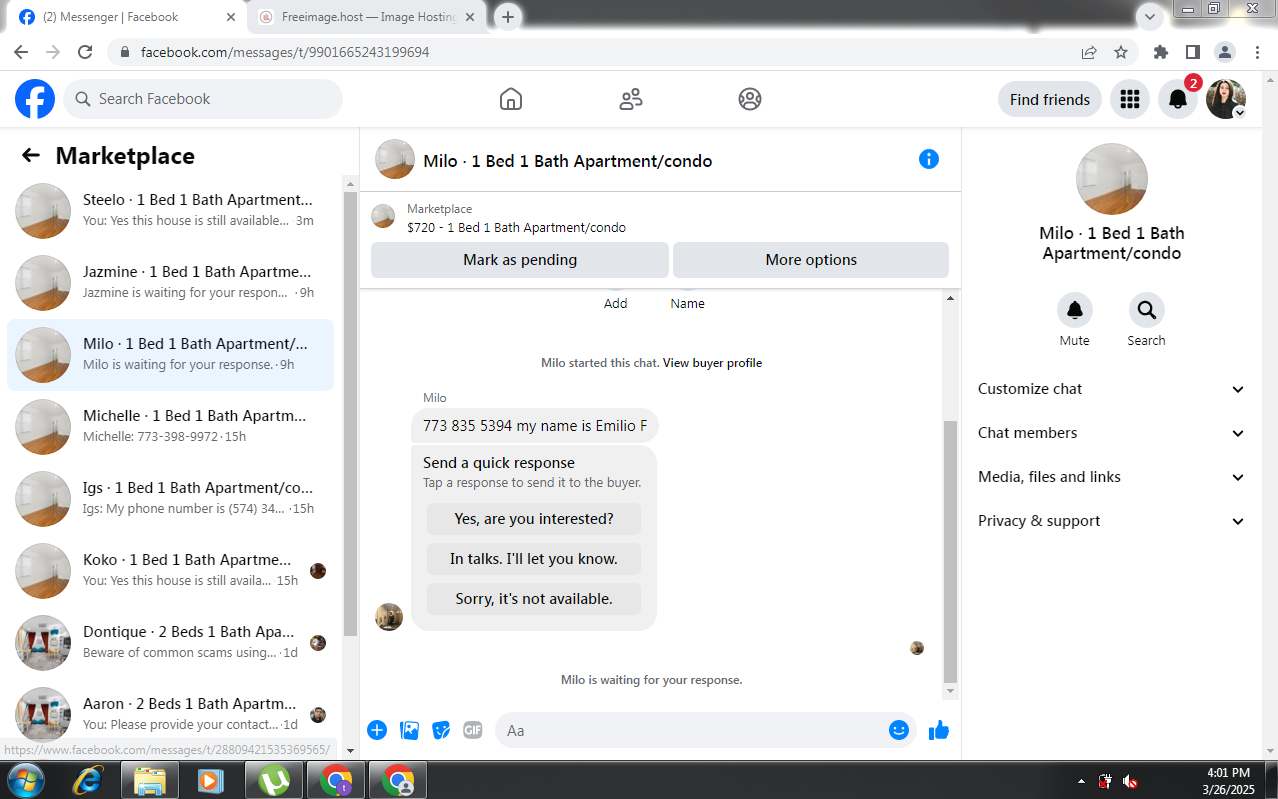Expand Media, files and links section
Screen dimensions: 1278x799
[1111, 477]
